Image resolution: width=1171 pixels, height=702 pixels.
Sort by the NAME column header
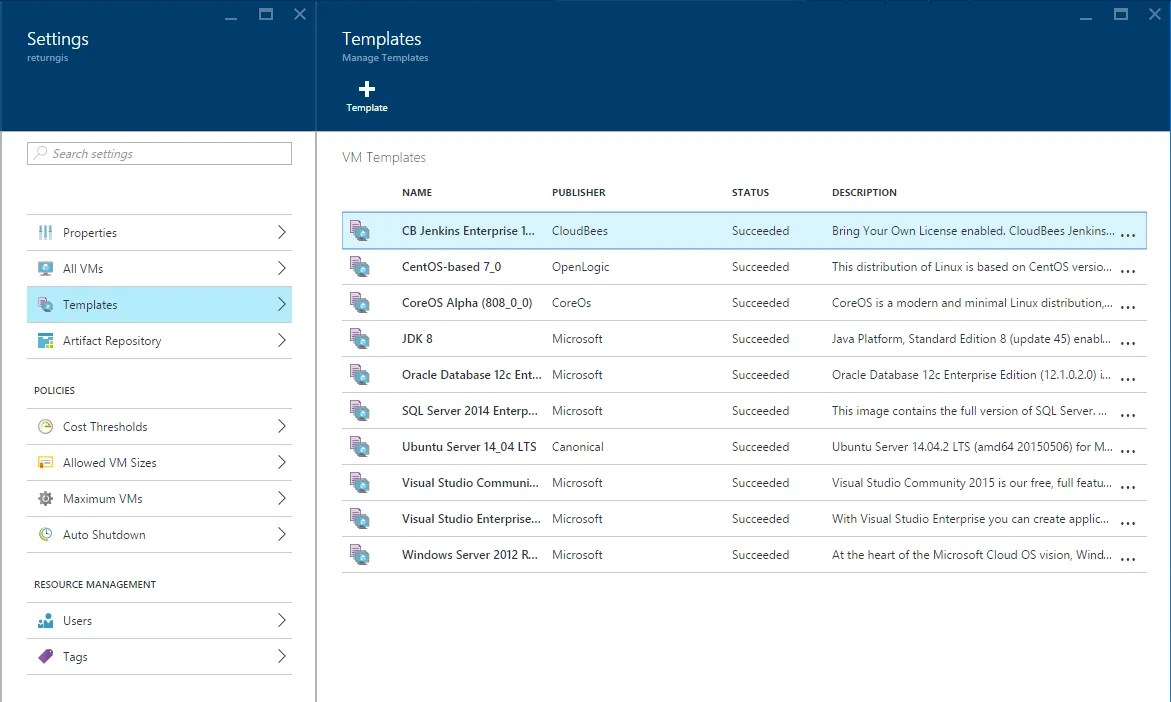[417, 192]
